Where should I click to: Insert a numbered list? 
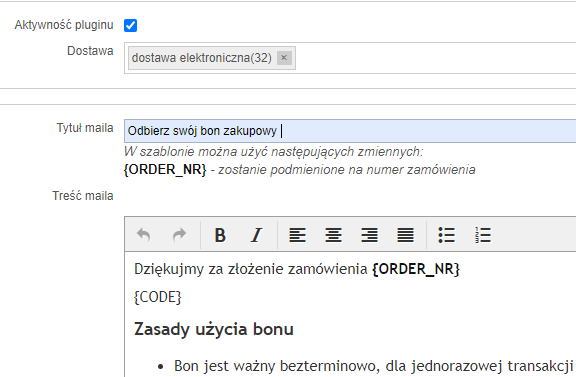coord(482,235)
